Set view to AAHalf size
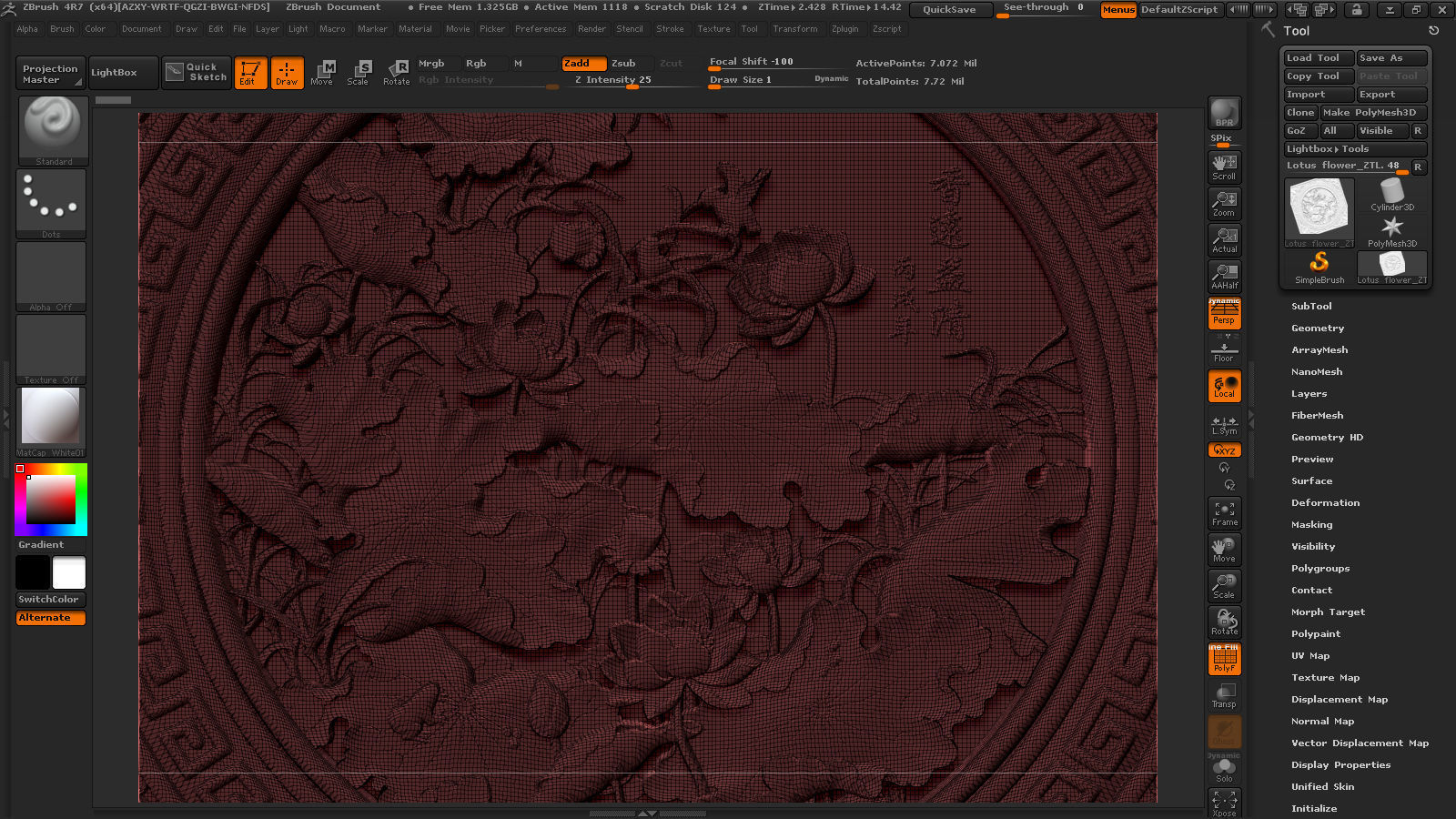Image resolution: width=1456 pixels, height=819 pixels. 1224,276
